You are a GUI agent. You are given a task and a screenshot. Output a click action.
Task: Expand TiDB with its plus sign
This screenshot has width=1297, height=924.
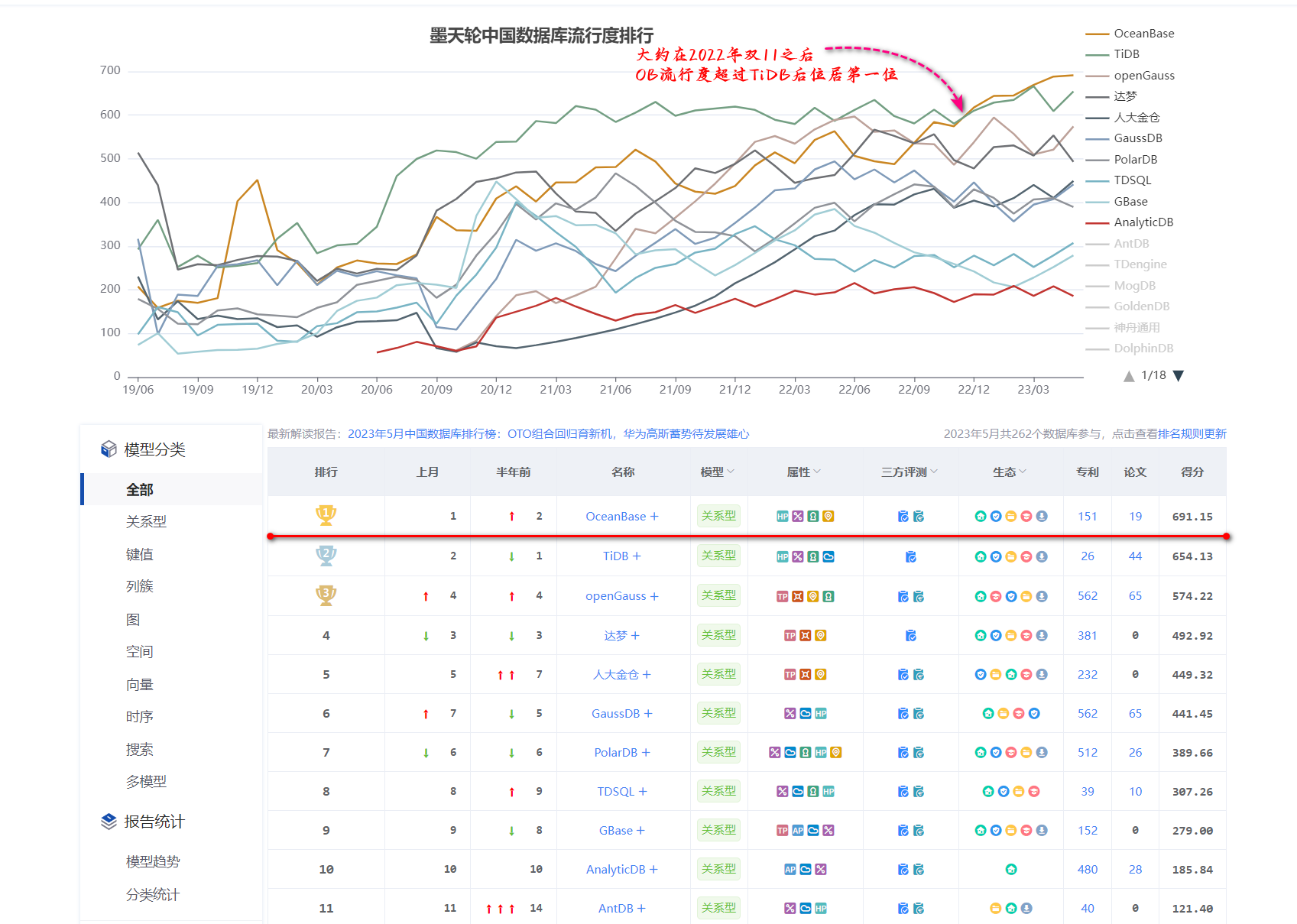637,556
